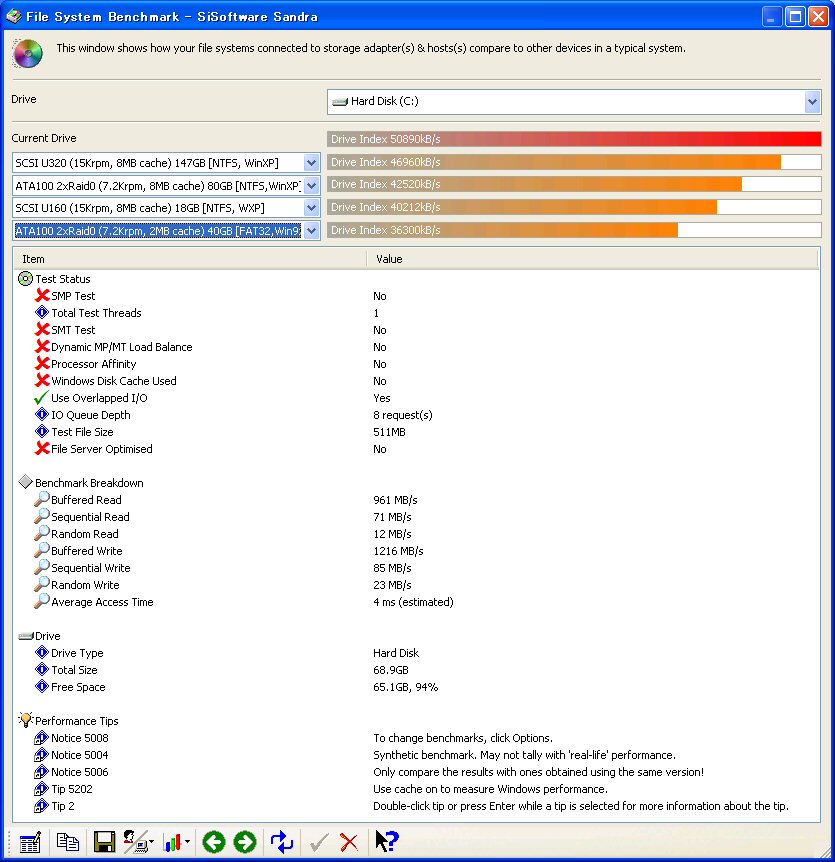Click the Sandra app icon in title bar
This screenshot has height=862, width=835.
pyautogui.click(x=14, y=16)
